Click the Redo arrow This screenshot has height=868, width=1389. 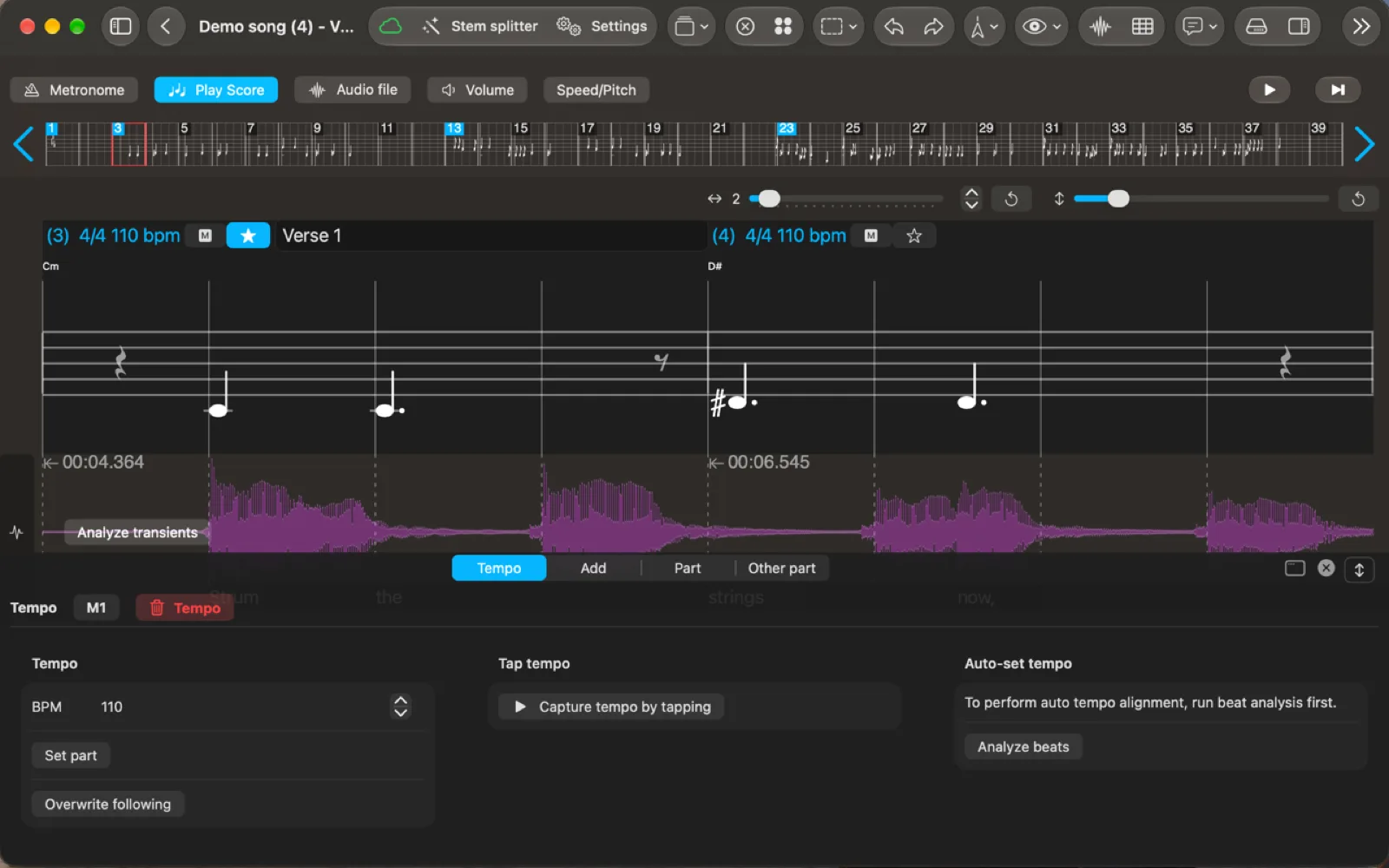pyautogui.click(x=933, y=26)
